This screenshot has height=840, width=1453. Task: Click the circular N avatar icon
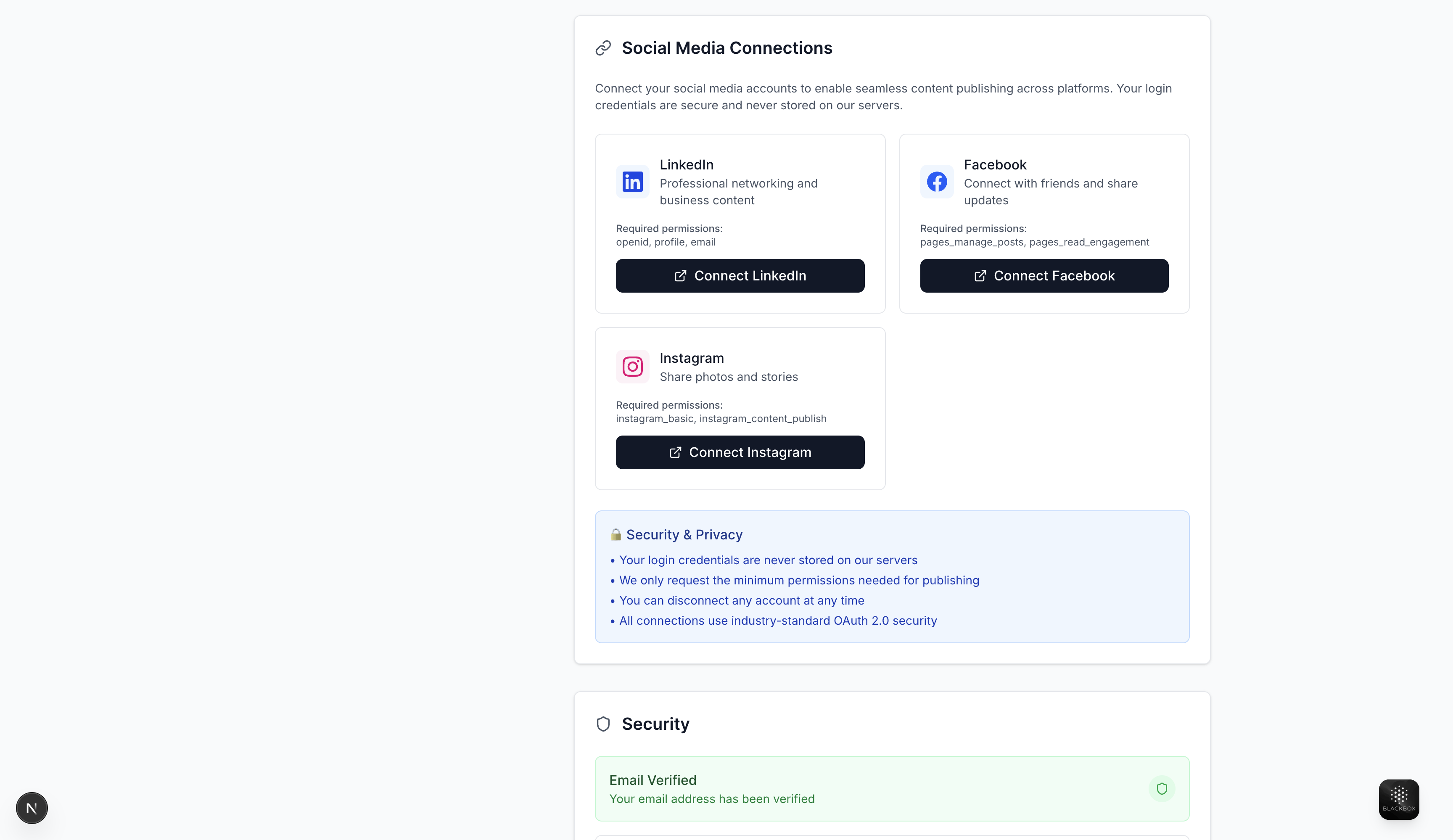31,808
